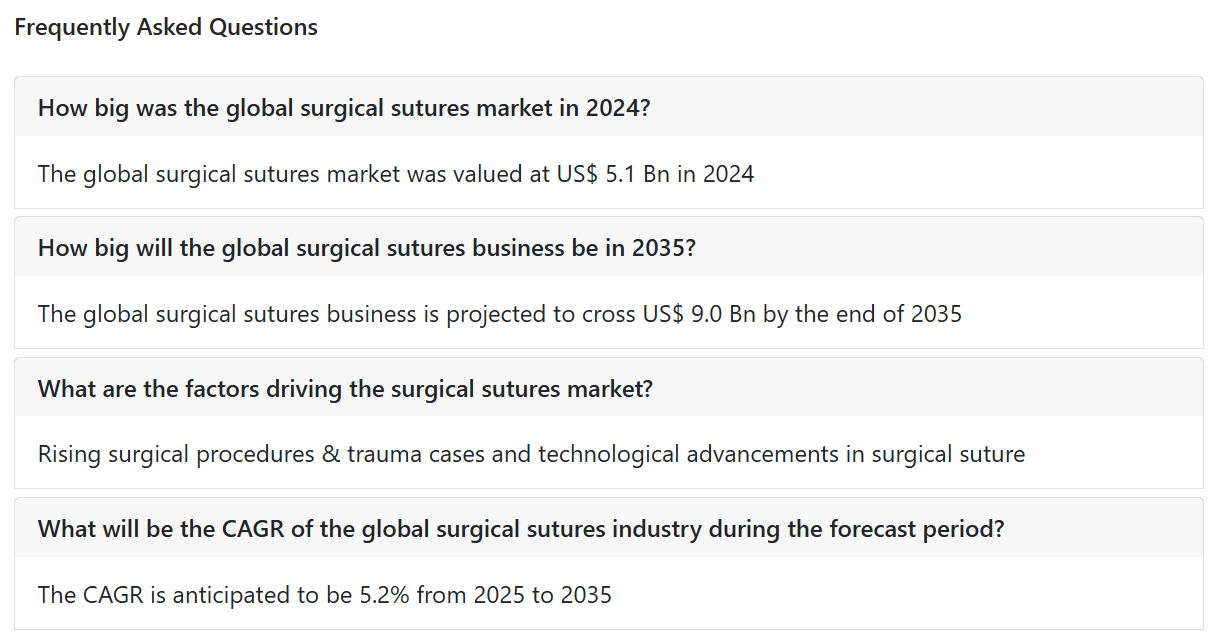This screenshot has width=1211, height=635.
Task: Click the 'projected to cross' answer sentence
Action: tap(500, 314)
